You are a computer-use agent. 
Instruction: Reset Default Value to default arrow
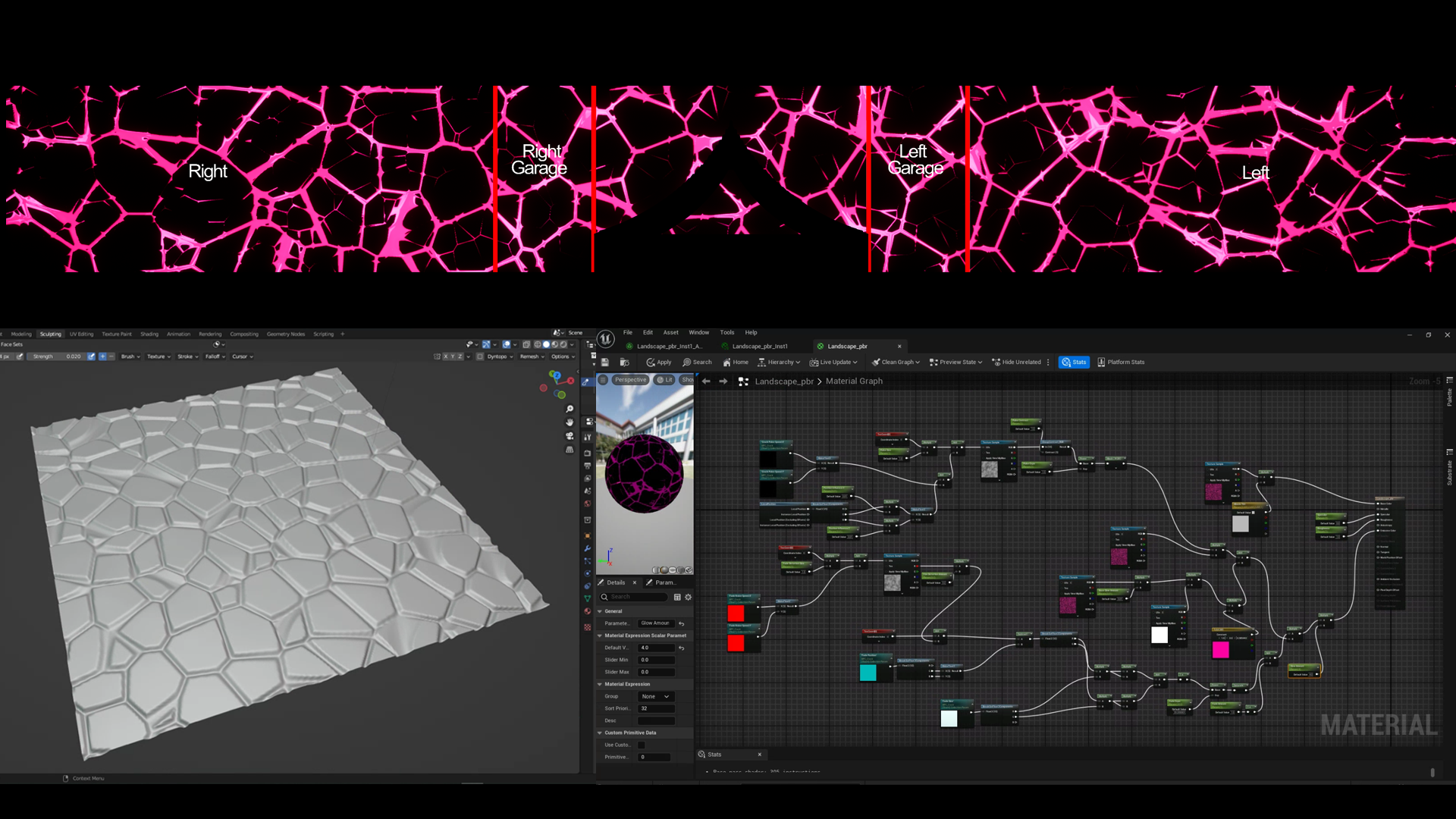[x=681, y=648]
